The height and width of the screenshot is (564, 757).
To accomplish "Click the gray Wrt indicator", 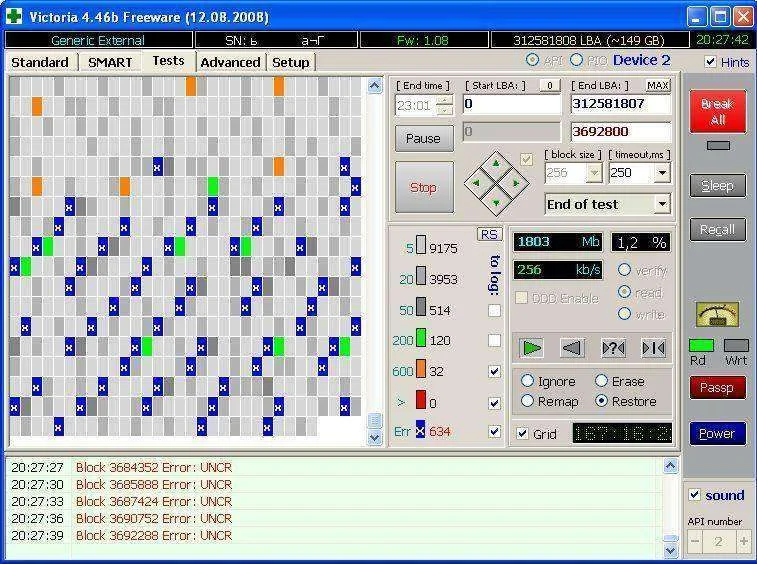I will (736, 345).
